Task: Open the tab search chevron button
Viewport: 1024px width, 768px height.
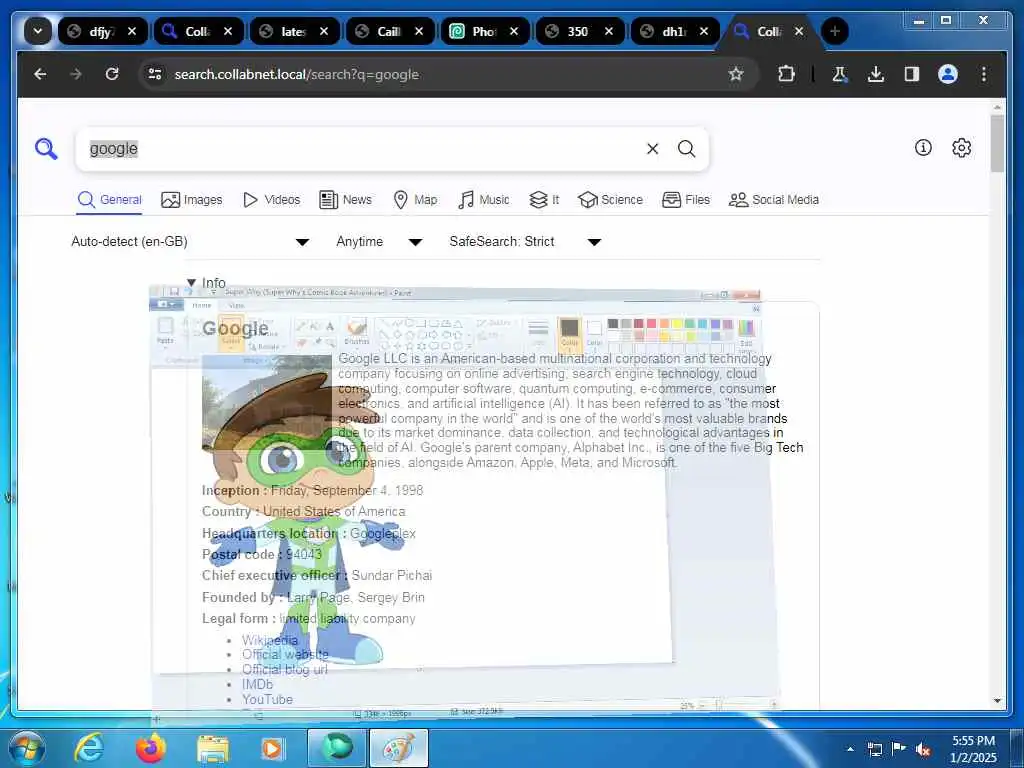Action: (38, 31)
